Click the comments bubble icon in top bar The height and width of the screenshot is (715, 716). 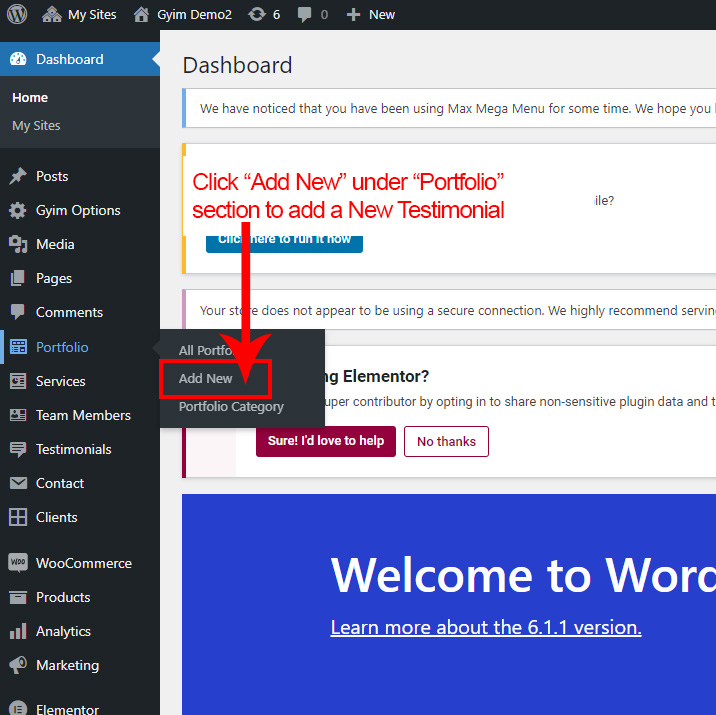pos(304,14)
